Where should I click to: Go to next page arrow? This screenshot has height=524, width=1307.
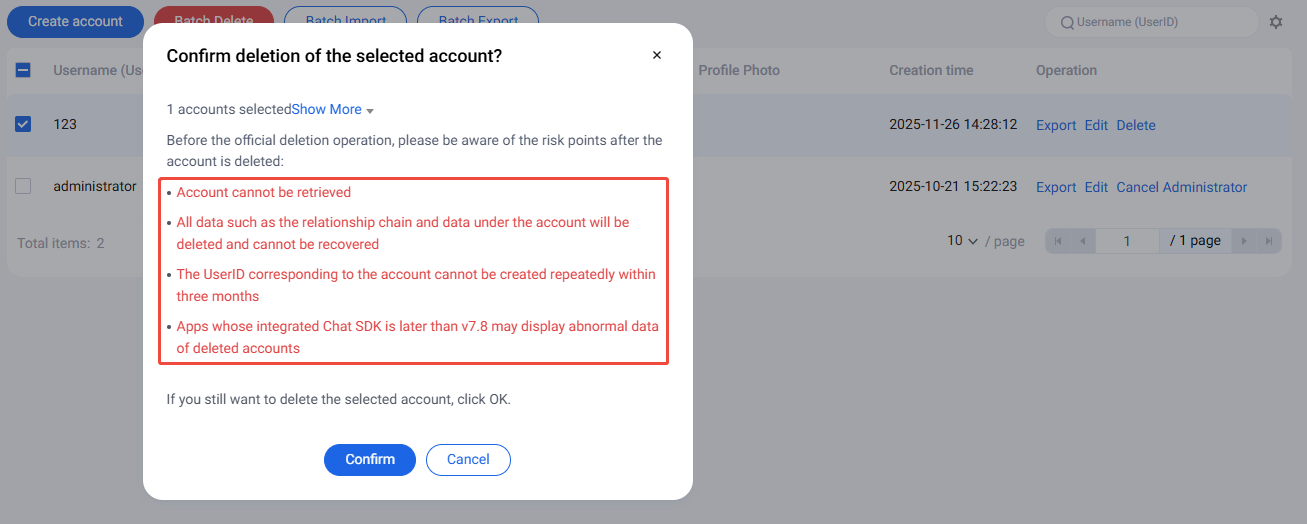point(1244,241)
